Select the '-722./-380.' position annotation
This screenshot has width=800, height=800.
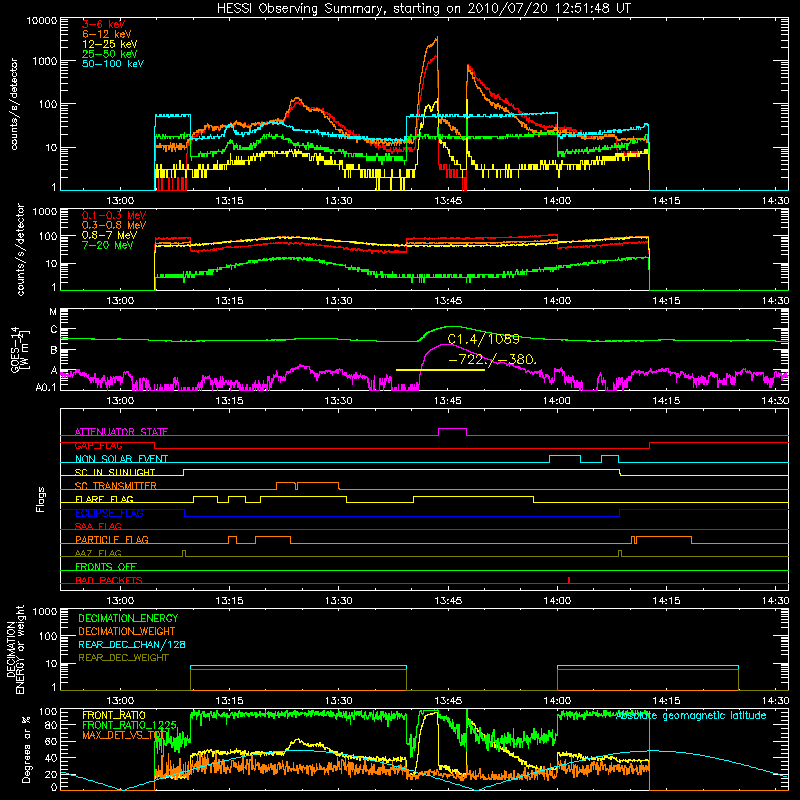pos(492,360)
